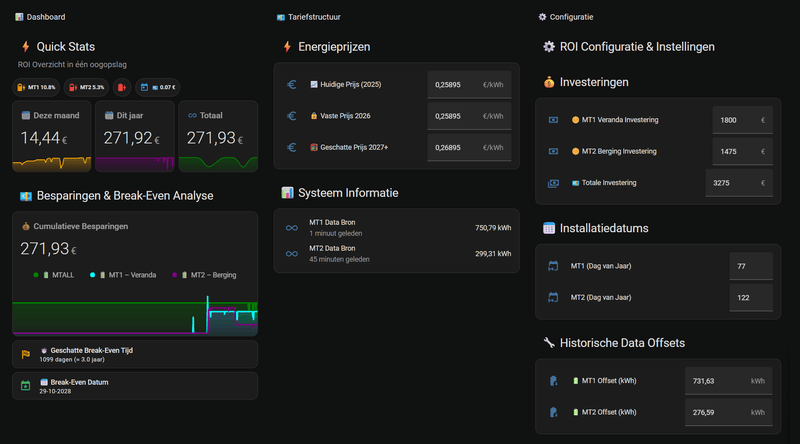Click the infinity icon beside MT1 Data Bron

(x=292, y=228)
